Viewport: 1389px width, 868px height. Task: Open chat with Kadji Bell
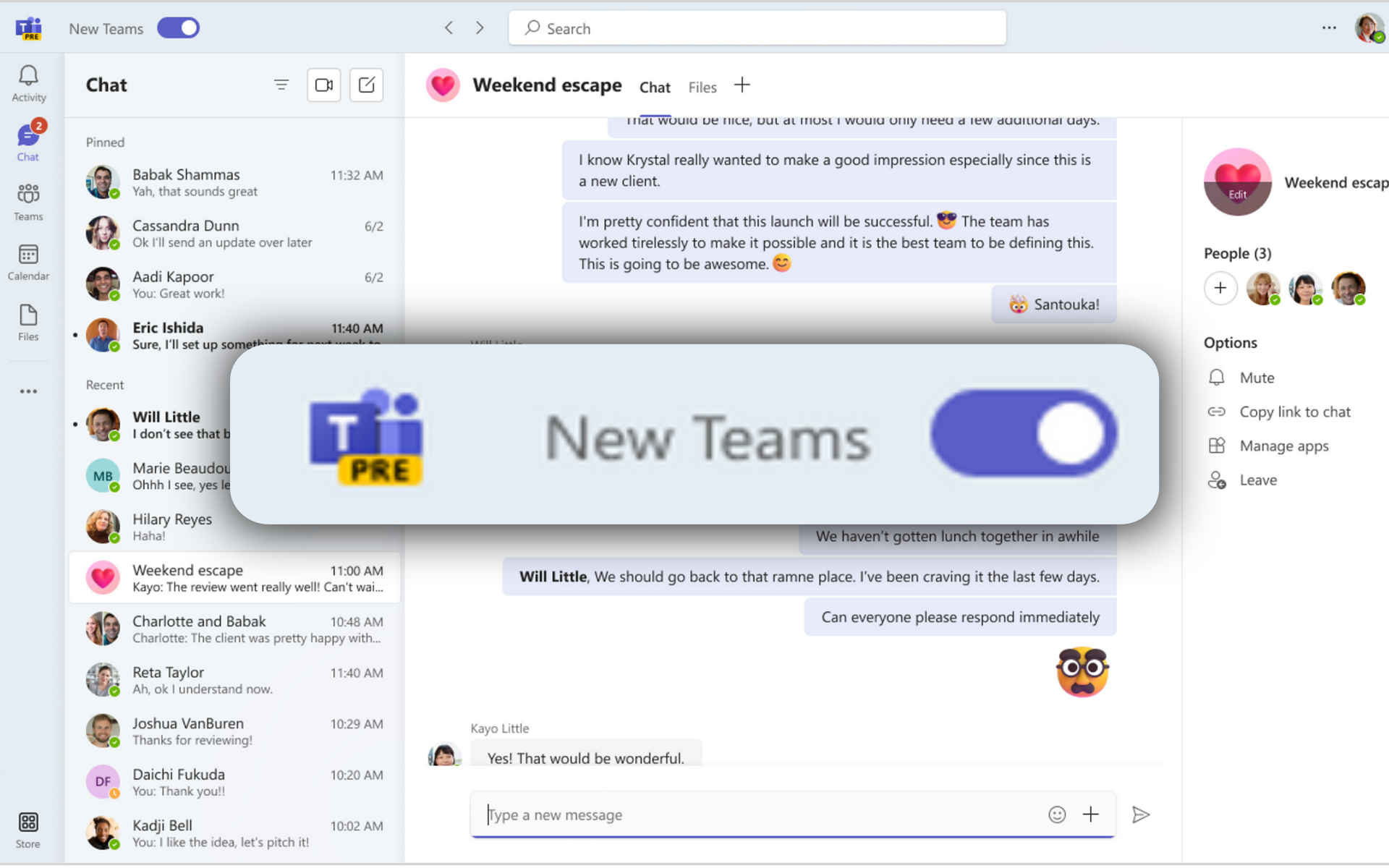click(234, 833)
